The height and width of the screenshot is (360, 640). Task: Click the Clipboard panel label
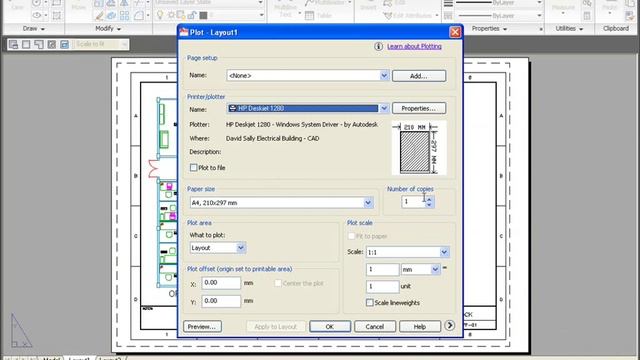click(x=616, y=29)
